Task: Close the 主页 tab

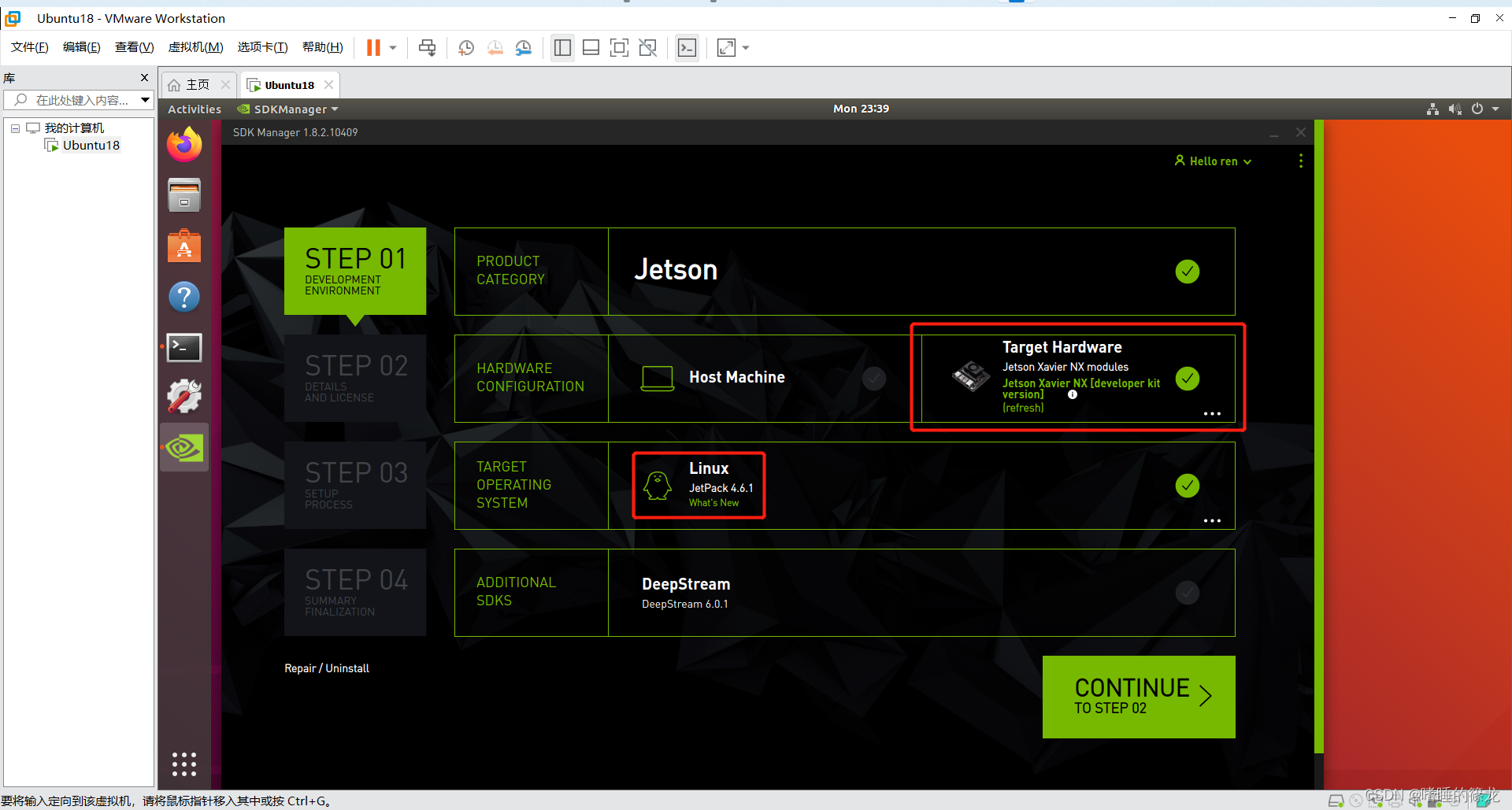Action: 225,85
